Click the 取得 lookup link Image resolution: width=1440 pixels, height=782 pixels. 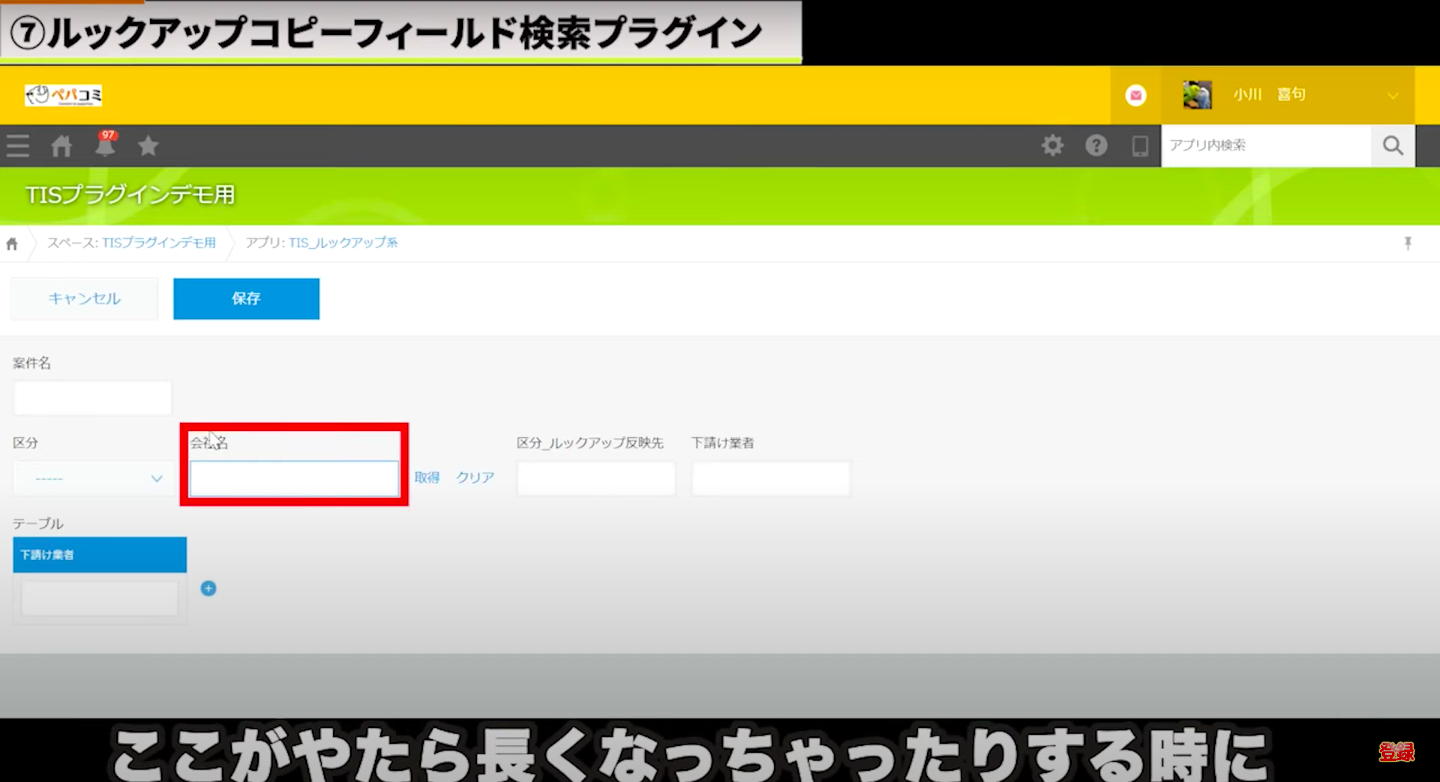pyautogui.click(x=427, y=478)
